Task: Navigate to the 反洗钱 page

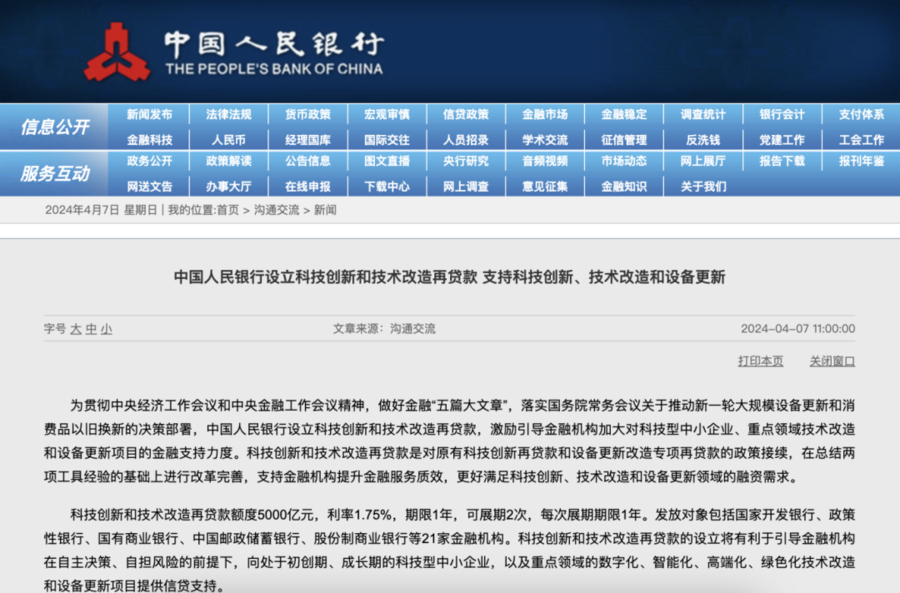Action: click(703, 139)
